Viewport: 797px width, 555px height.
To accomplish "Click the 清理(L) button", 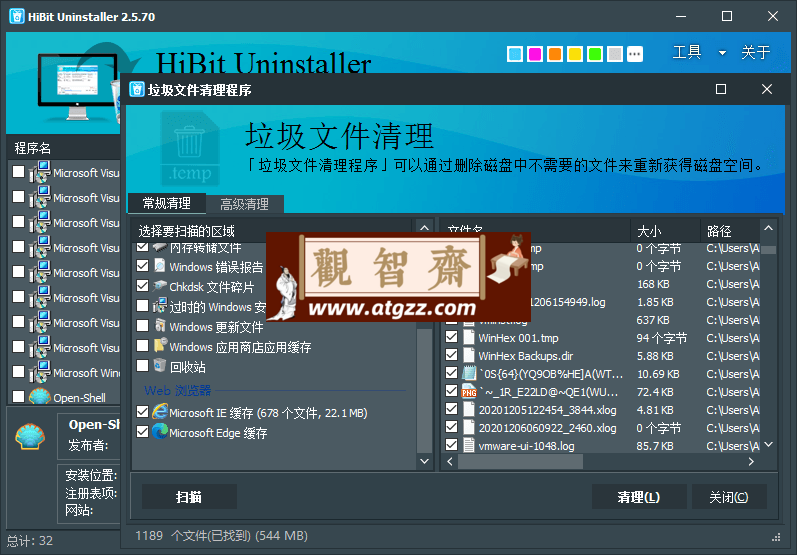I will 639,497.
